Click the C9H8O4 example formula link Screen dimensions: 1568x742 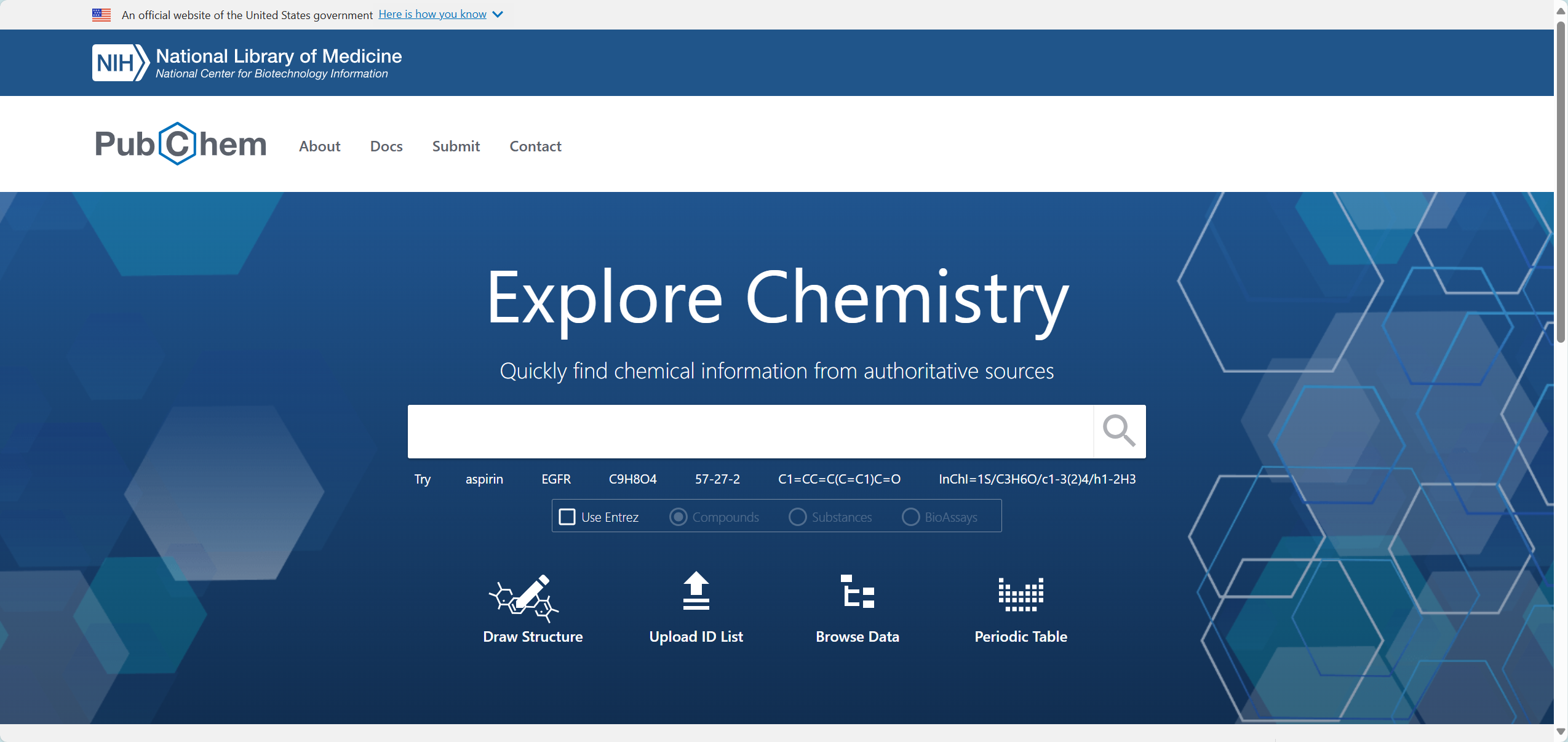[x=632, y=479]
